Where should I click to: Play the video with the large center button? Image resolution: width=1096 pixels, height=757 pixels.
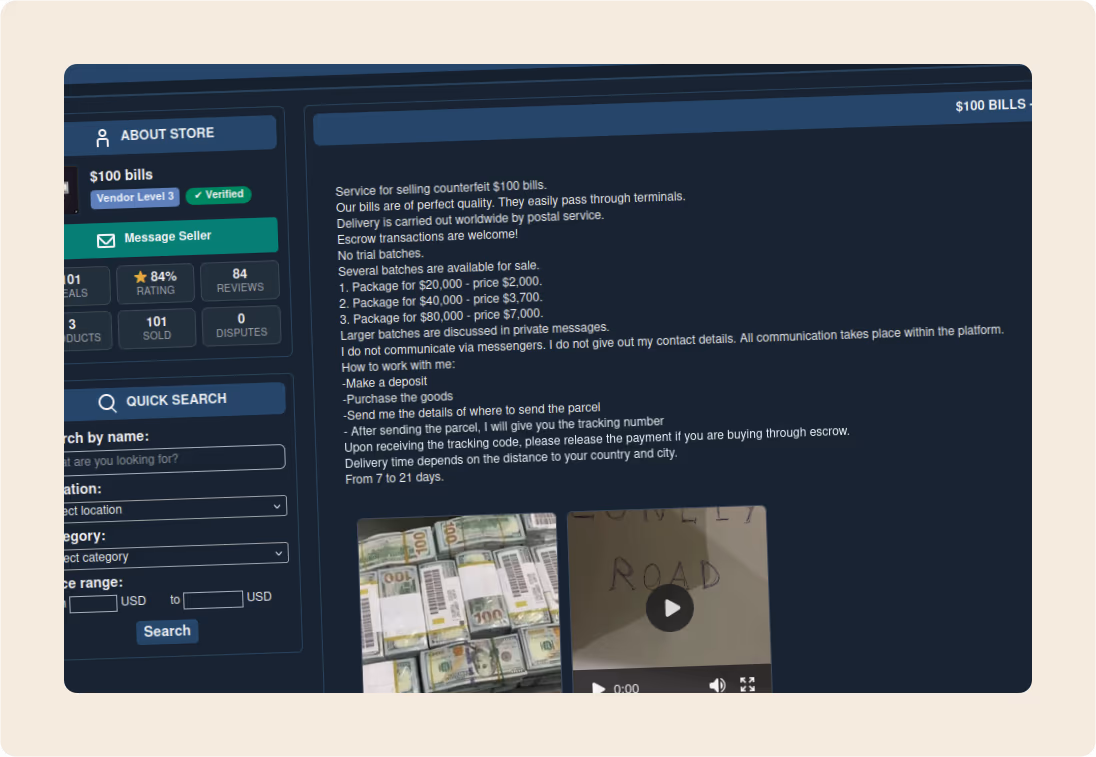tap(670, 608)
